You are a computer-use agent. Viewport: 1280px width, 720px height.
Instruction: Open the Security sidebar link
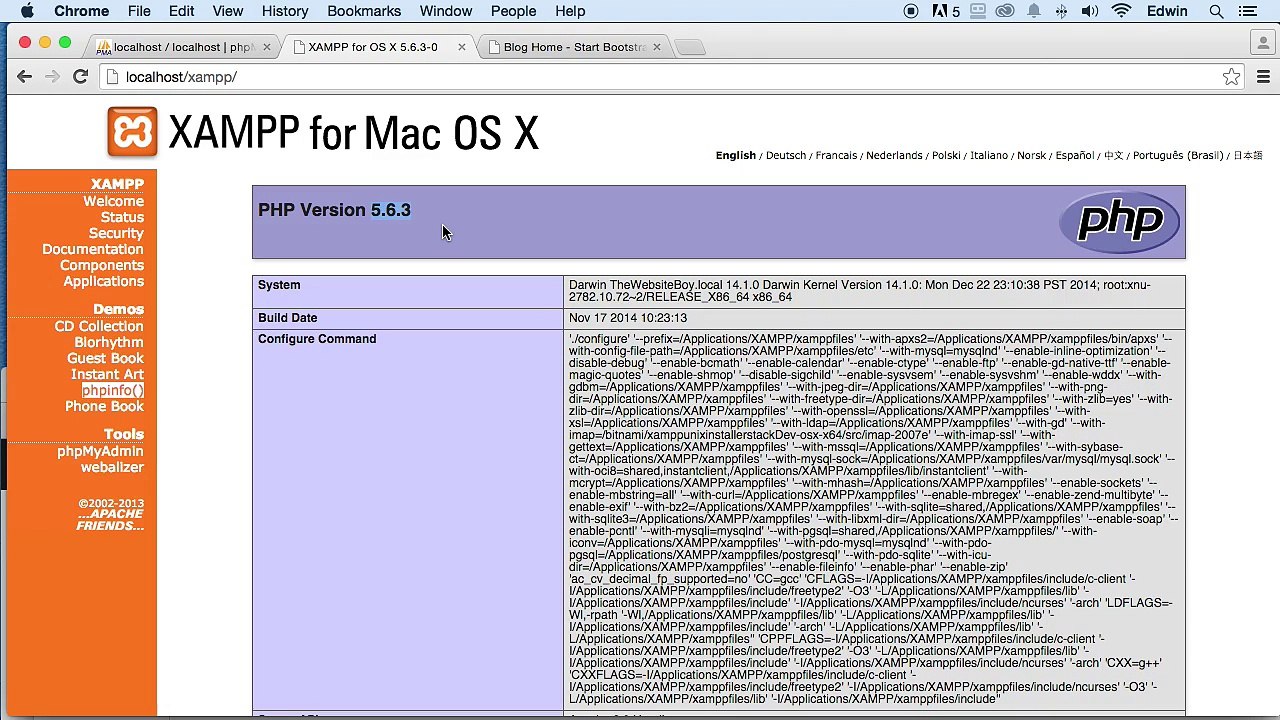pos(116,233)
